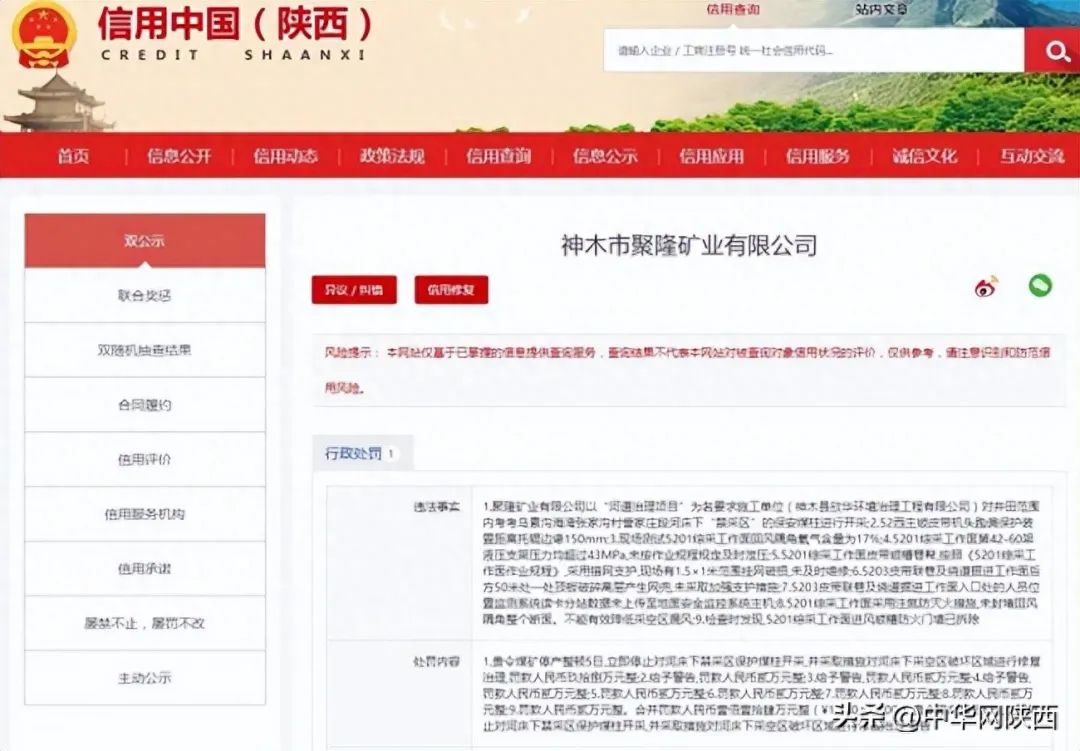Switch to the 行政处罚 tab
Viewport: 1080px width, 751px height.
362,453
